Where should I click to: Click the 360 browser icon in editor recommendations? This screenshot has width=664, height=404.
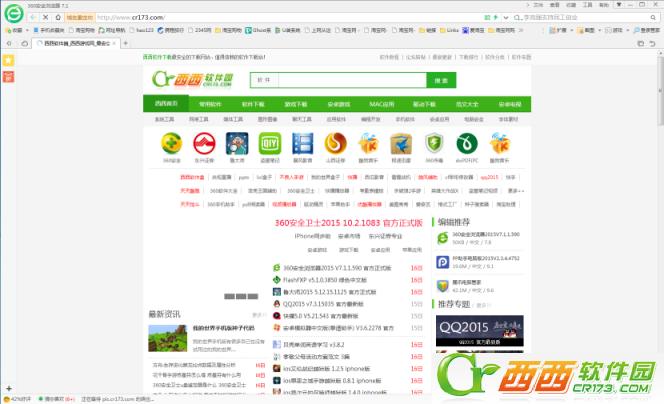443,238
